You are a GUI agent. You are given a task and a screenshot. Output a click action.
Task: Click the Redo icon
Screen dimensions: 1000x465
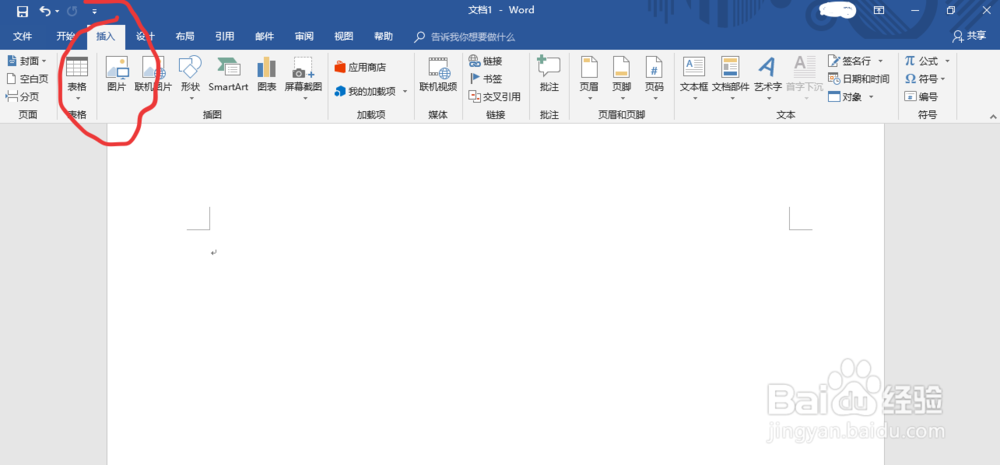pos(71,11)
